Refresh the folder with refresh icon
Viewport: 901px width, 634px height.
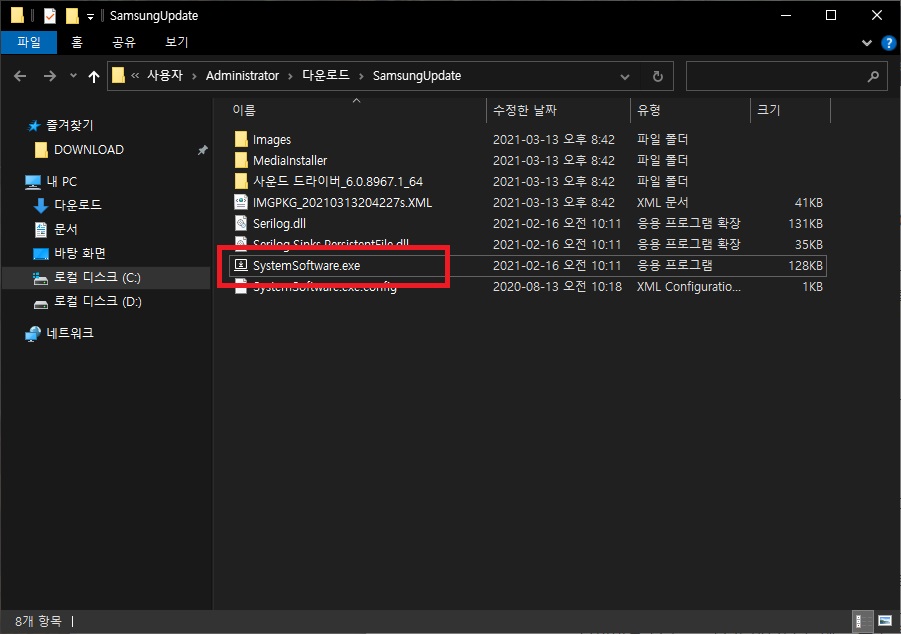(x=658, y=76)
